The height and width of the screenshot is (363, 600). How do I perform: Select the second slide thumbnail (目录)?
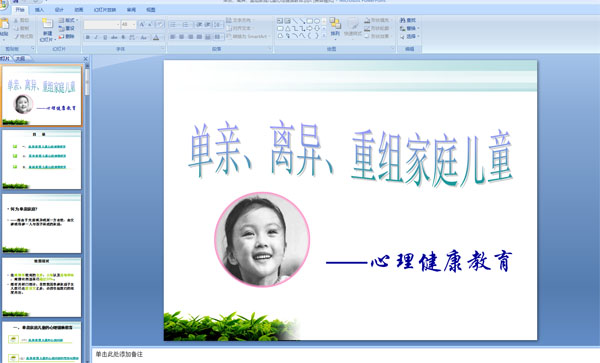(42, 160)
